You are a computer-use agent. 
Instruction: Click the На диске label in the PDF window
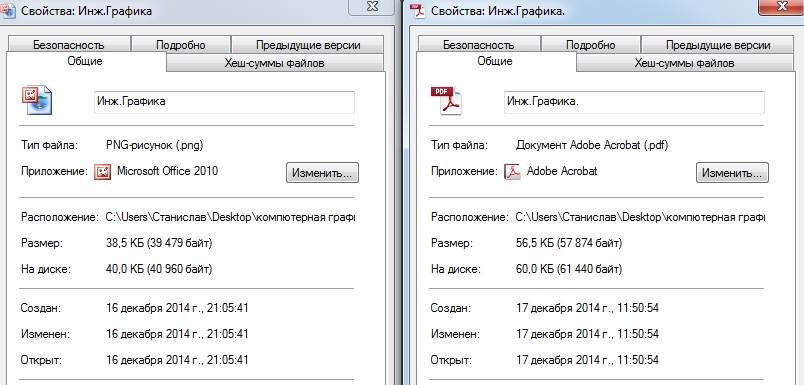pos(456,268)
